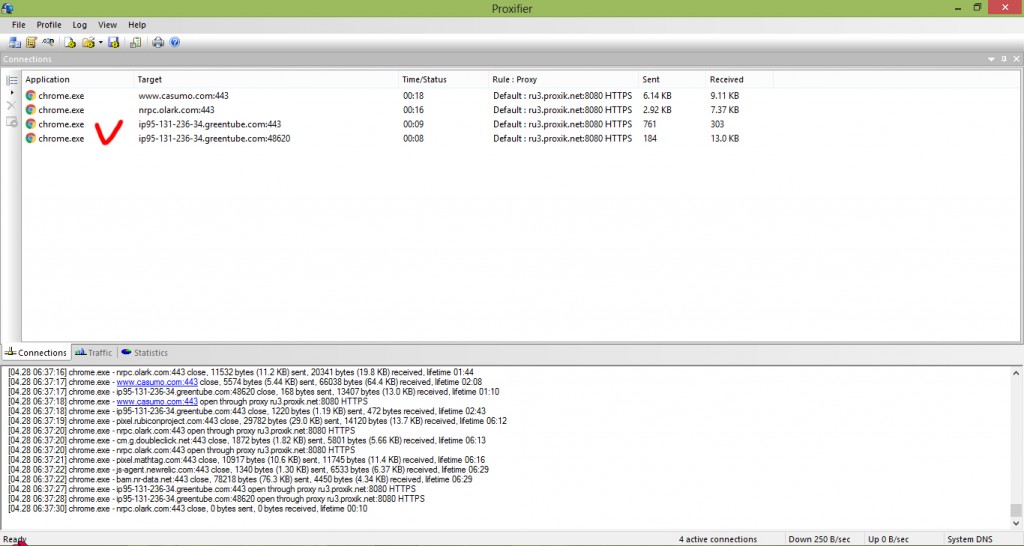
Task: Click Chrome icon in greentube.com:443 row
Action: [x=30, y=124]
